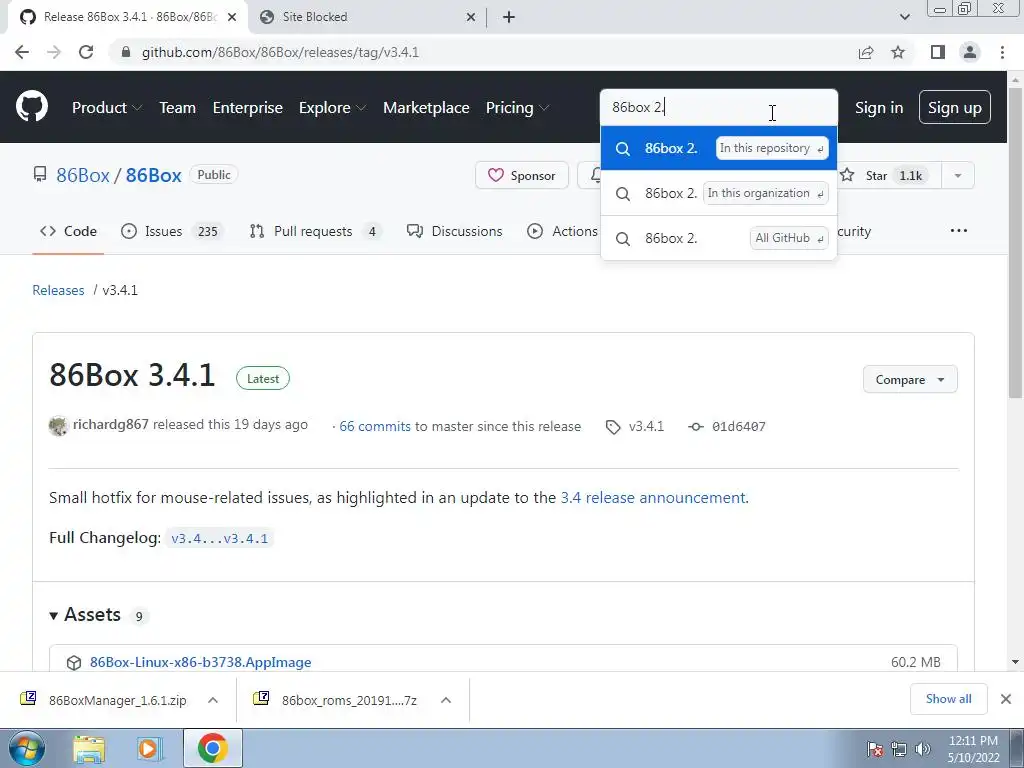
Task: Expand the Explore menu
Action: coord(332,108)
